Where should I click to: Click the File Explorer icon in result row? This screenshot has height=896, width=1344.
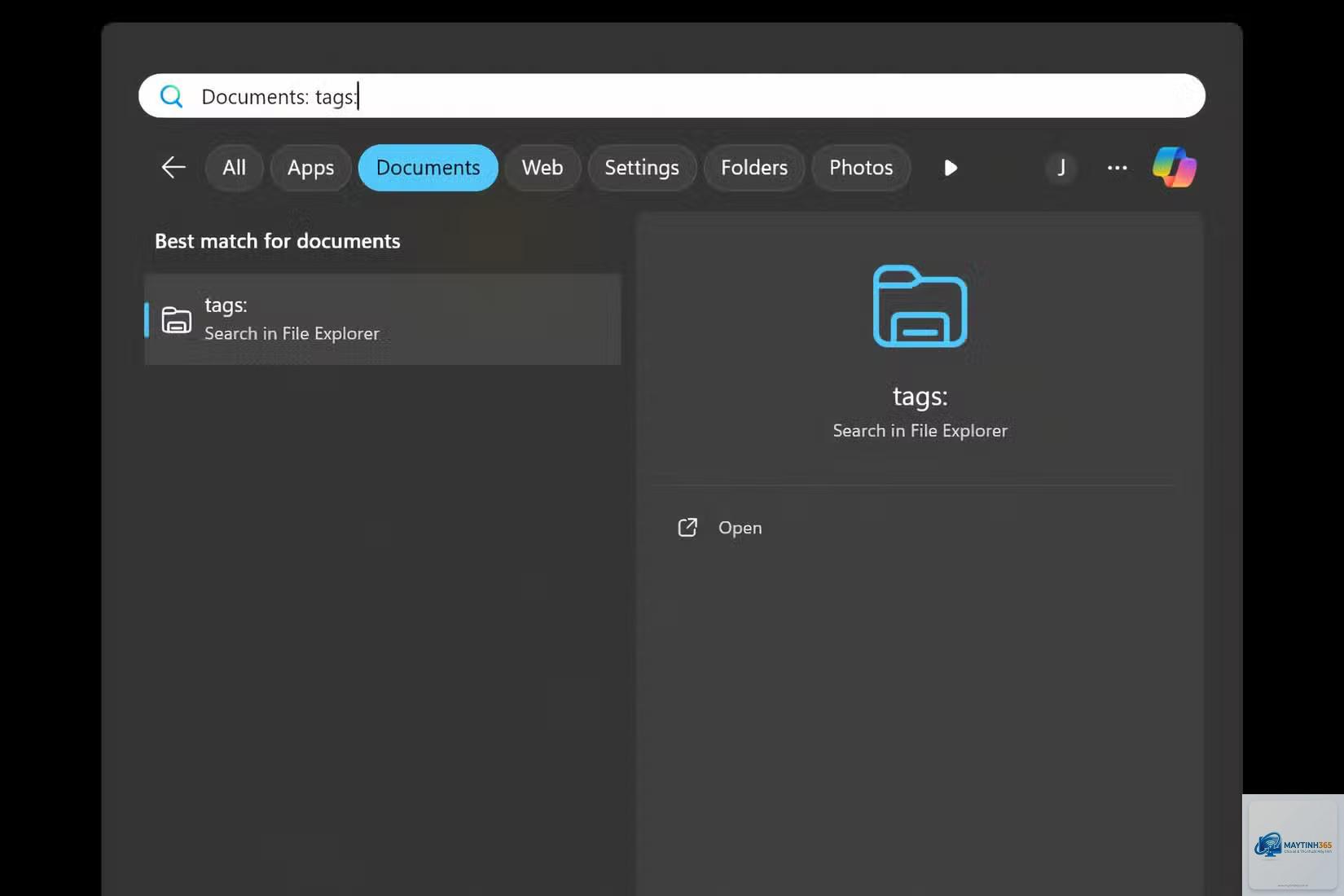click(176, 320)
